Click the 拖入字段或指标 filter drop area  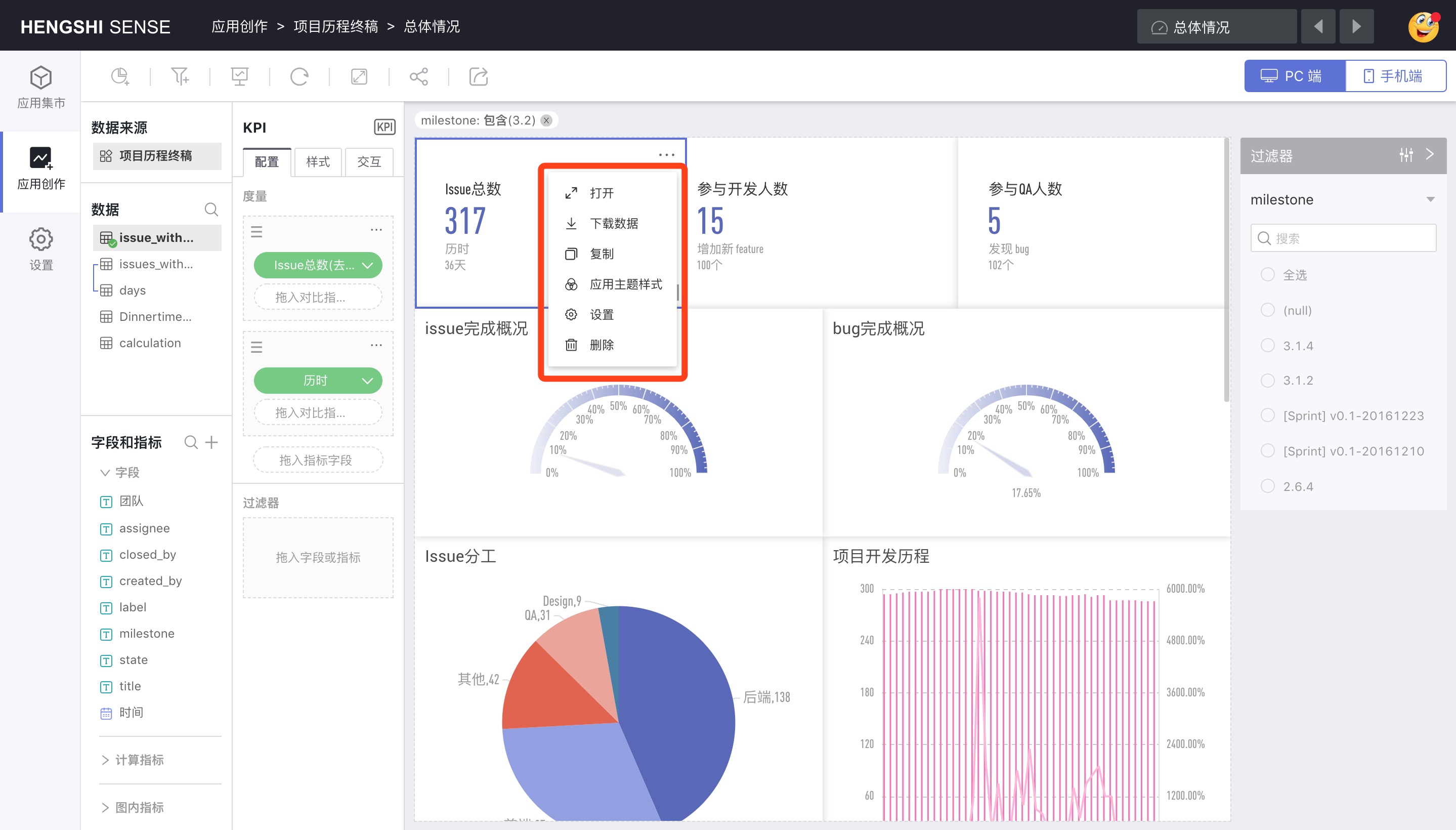pos(318,557)
